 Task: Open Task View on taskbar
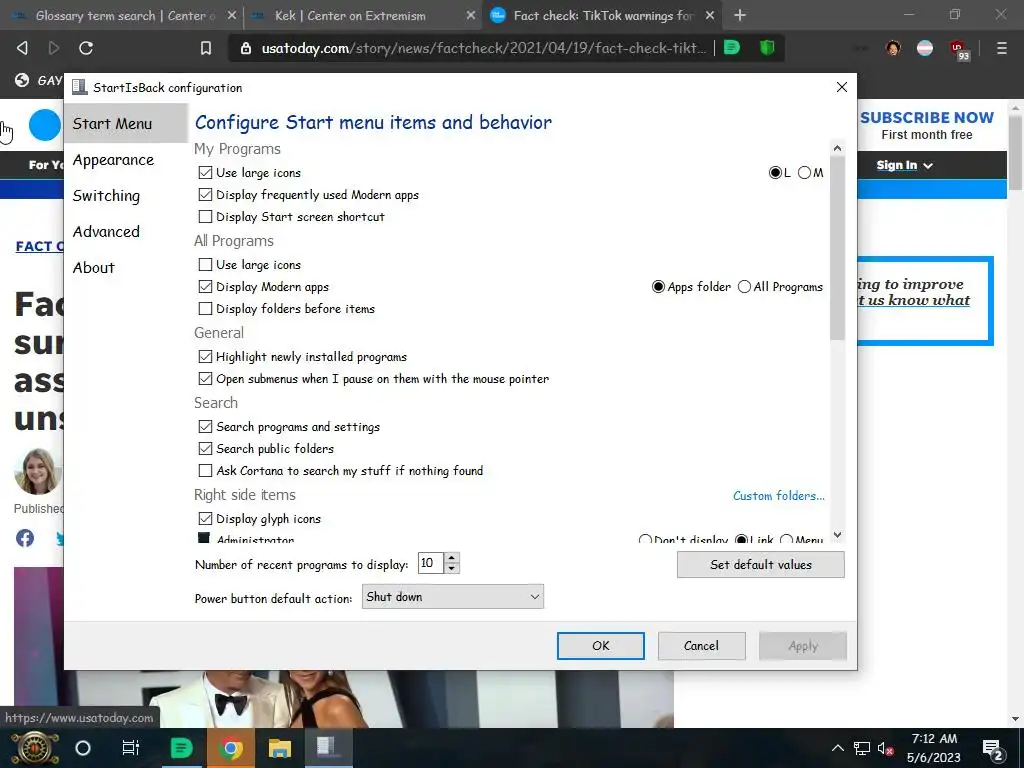coord(131,748)
